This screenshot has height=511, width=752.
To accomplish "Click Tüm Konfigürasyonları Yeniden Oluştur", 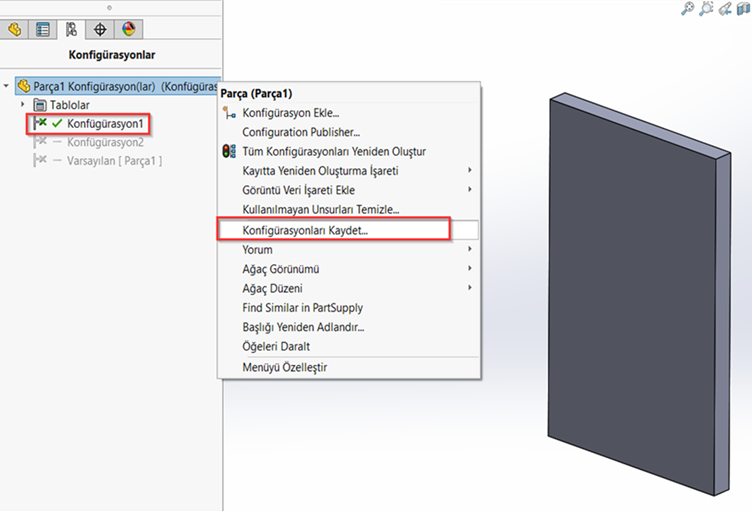I will click(x=333, y=152).
